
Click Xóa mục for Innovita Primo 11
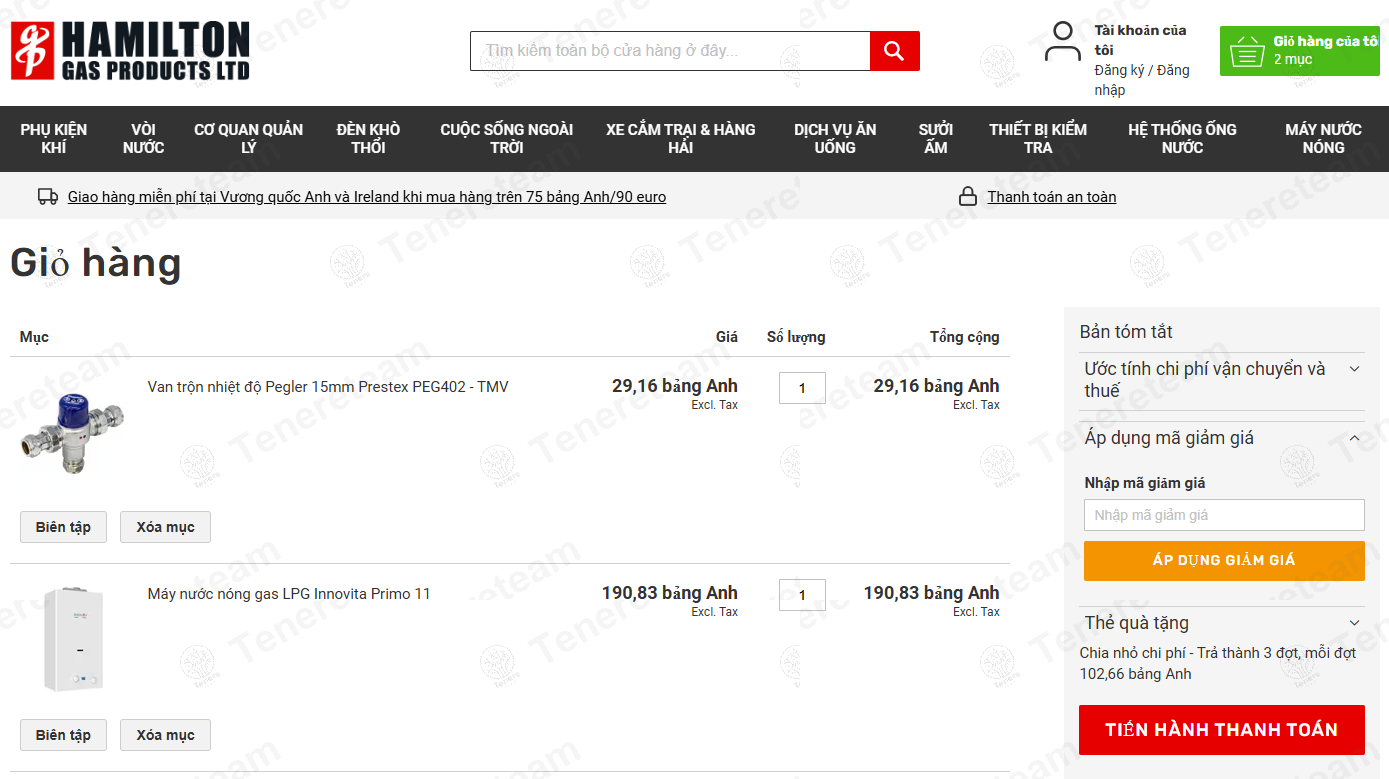click(x=166, y=735)
